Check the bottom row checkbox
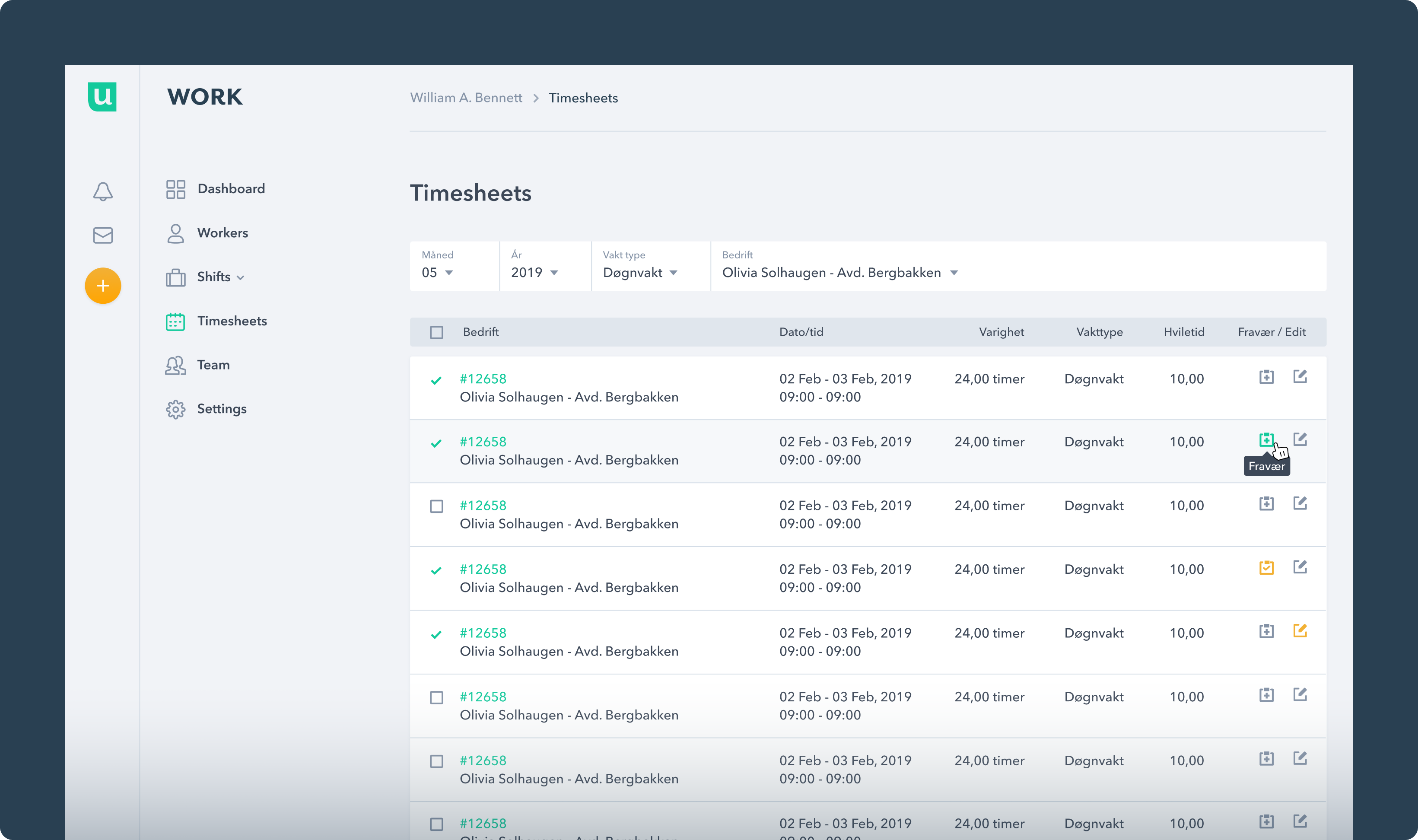Viewport: 1418px width, 840px height. tap(436, 825)
